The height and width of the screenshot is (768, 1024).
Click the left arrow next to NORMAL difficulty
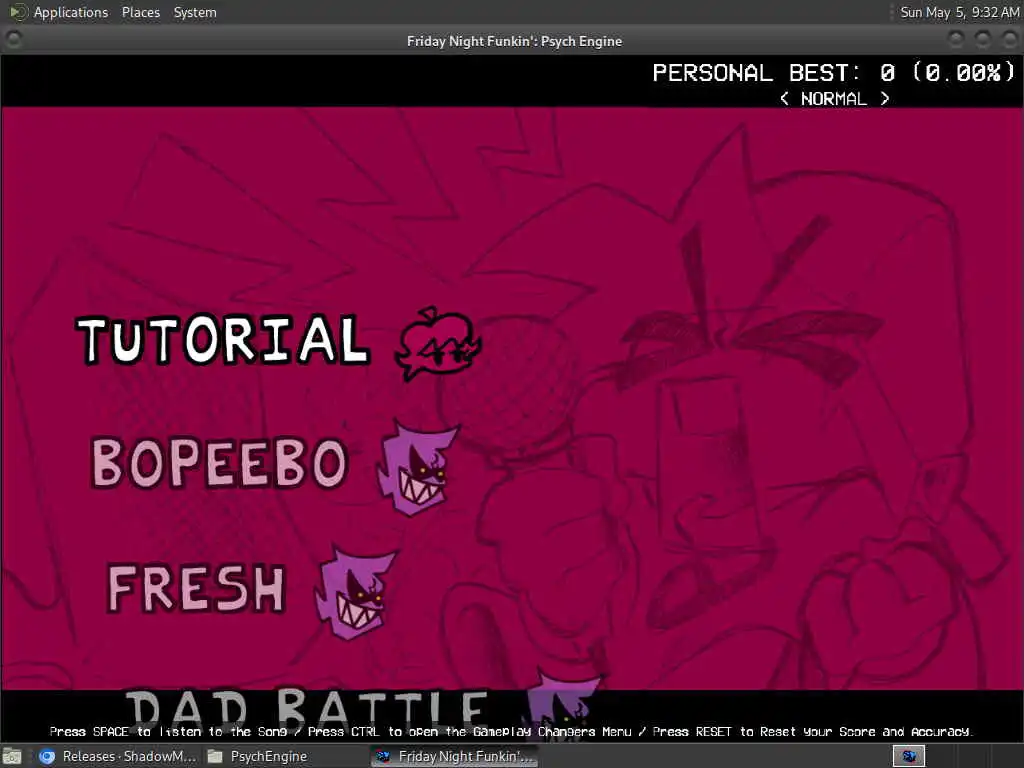pos(784,99)
